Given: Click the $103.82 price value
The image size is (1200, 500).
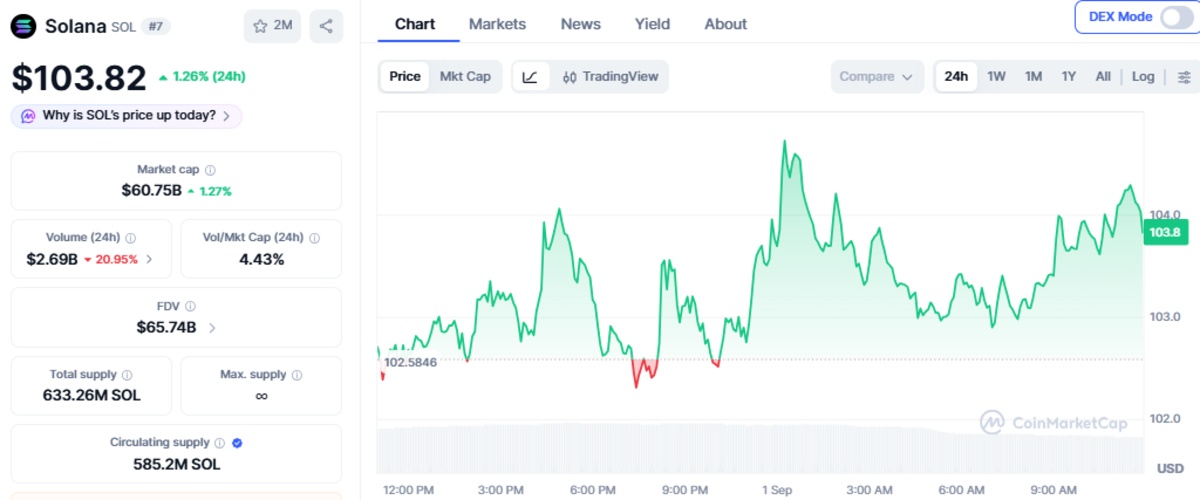Looking at the screenshot, I should (78, 77).
